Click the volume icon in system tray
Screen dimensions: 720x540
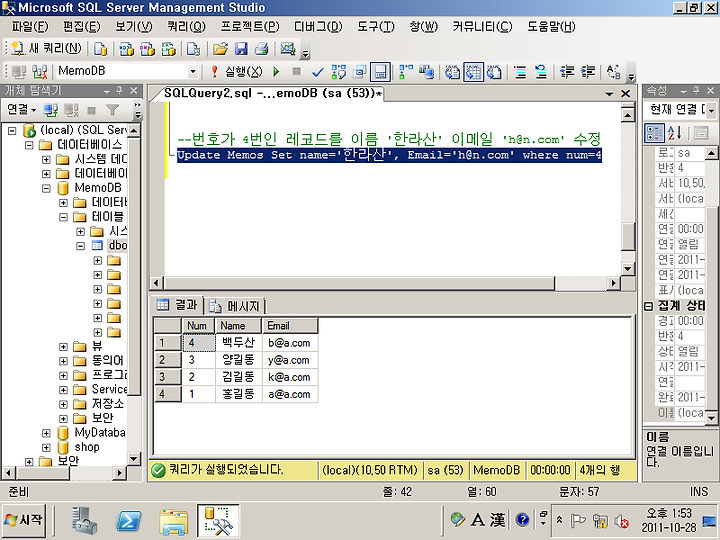pyautogui.click(x=621, y=521)
